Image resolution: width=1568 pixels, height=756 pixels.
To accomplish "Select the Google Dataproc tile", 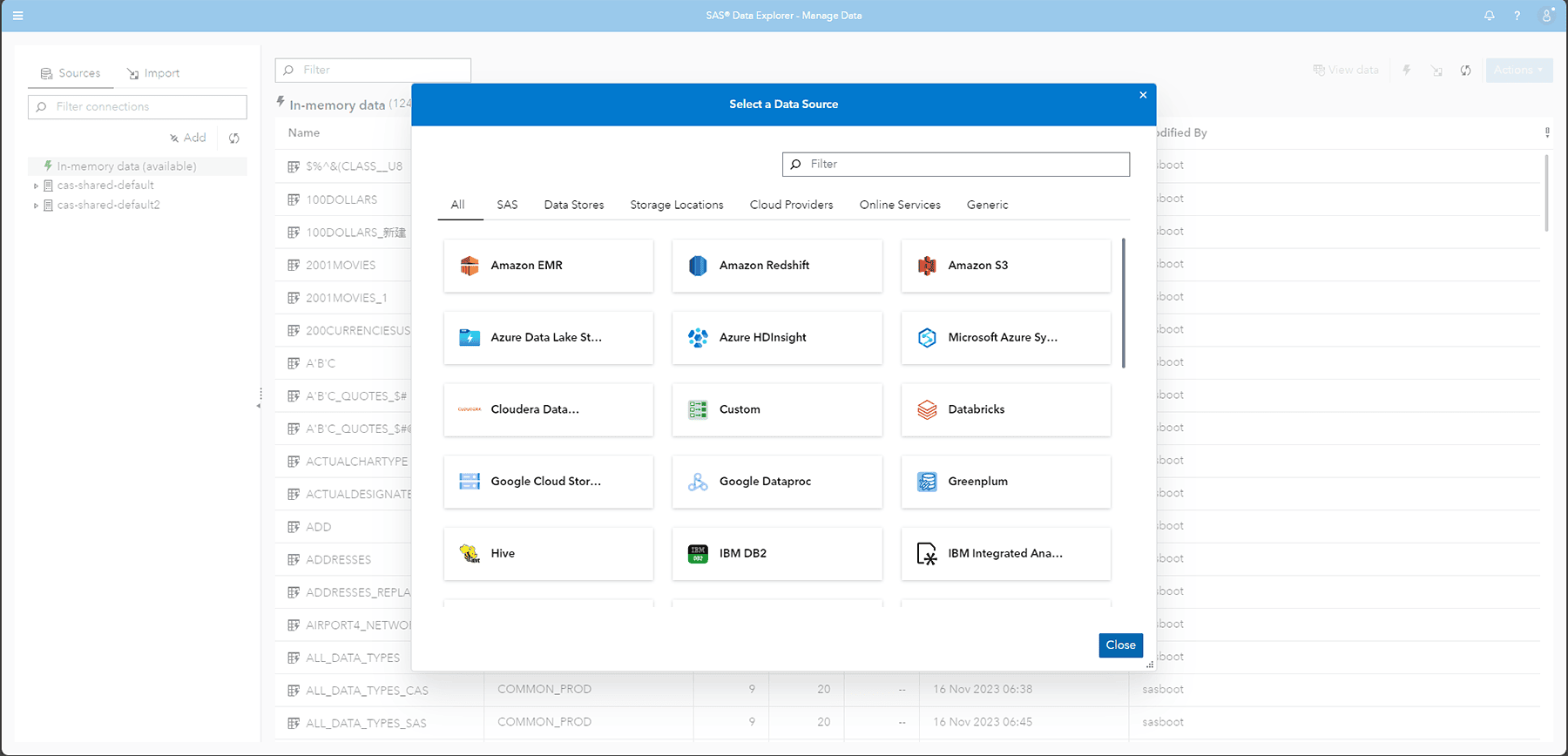I will click(777, 482).
